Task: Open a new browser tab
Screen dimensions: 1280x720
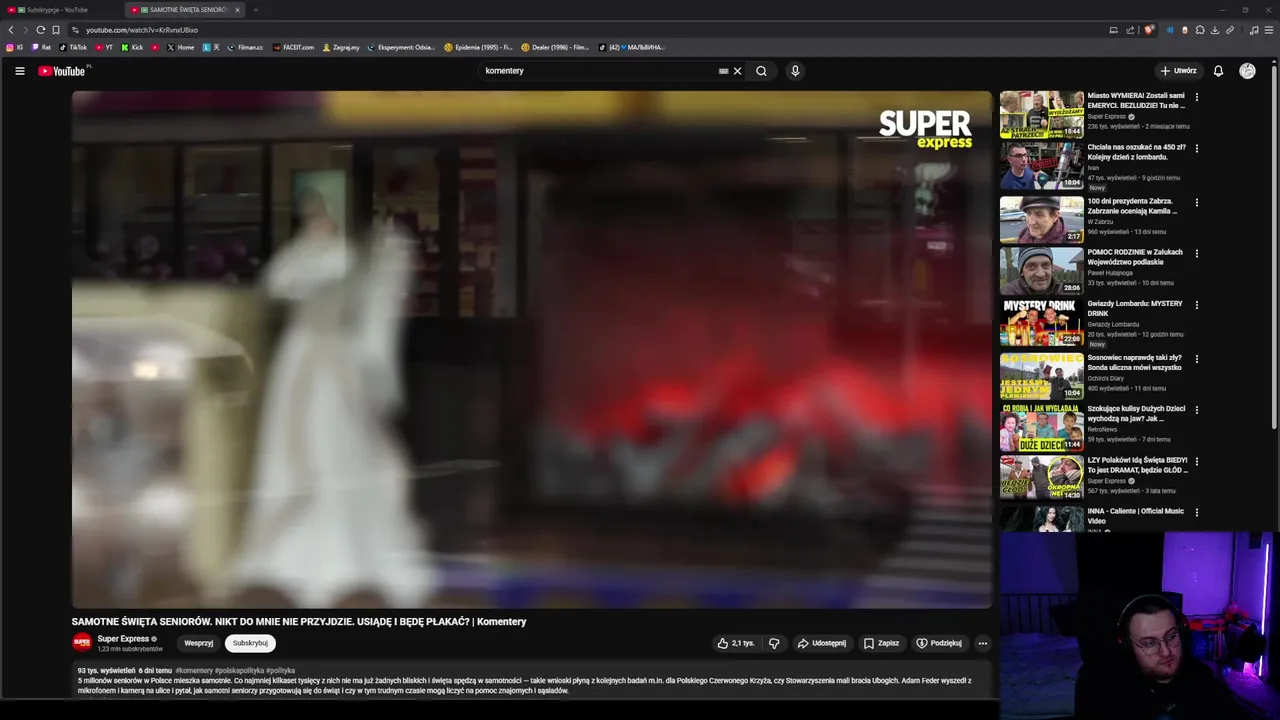Action: (256, 10)
